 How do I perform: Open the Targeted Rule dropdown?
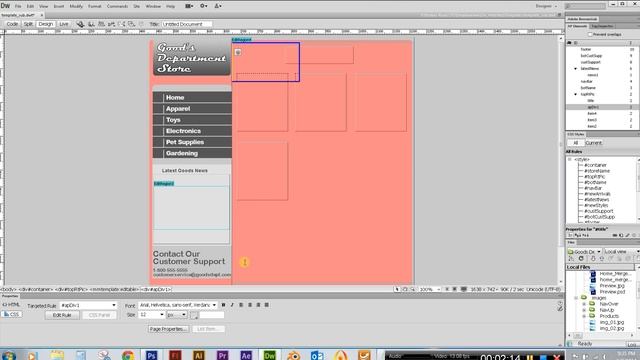[x=113, y=305]
